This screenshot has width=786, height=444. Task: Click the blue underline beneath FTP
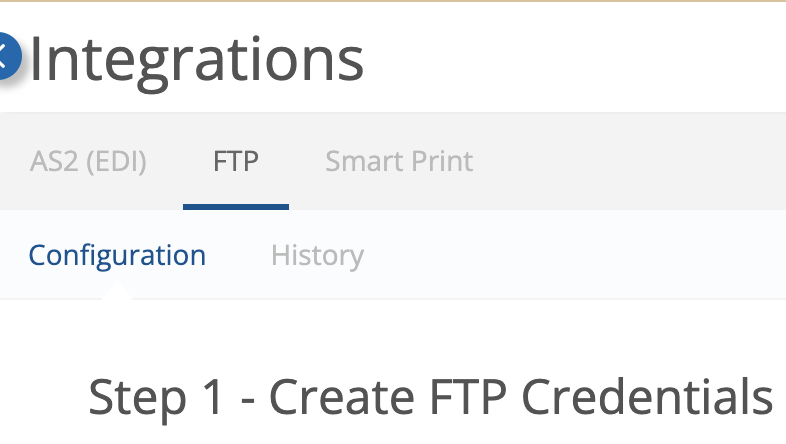(236, 207)
